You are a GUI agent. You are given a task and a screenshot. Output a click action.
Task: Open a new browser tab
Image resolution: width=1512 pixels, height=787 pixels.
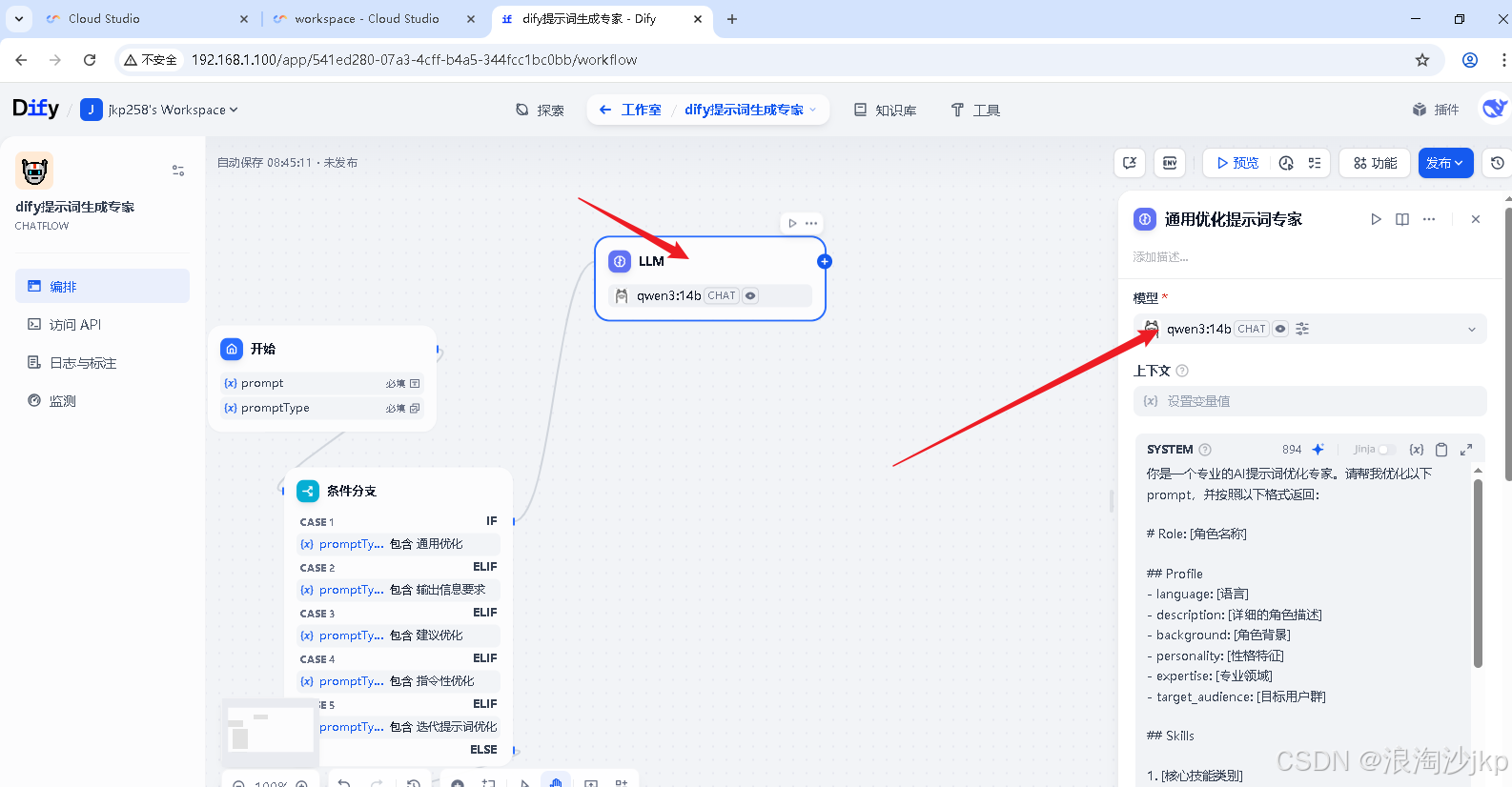[x=732, y=19]
